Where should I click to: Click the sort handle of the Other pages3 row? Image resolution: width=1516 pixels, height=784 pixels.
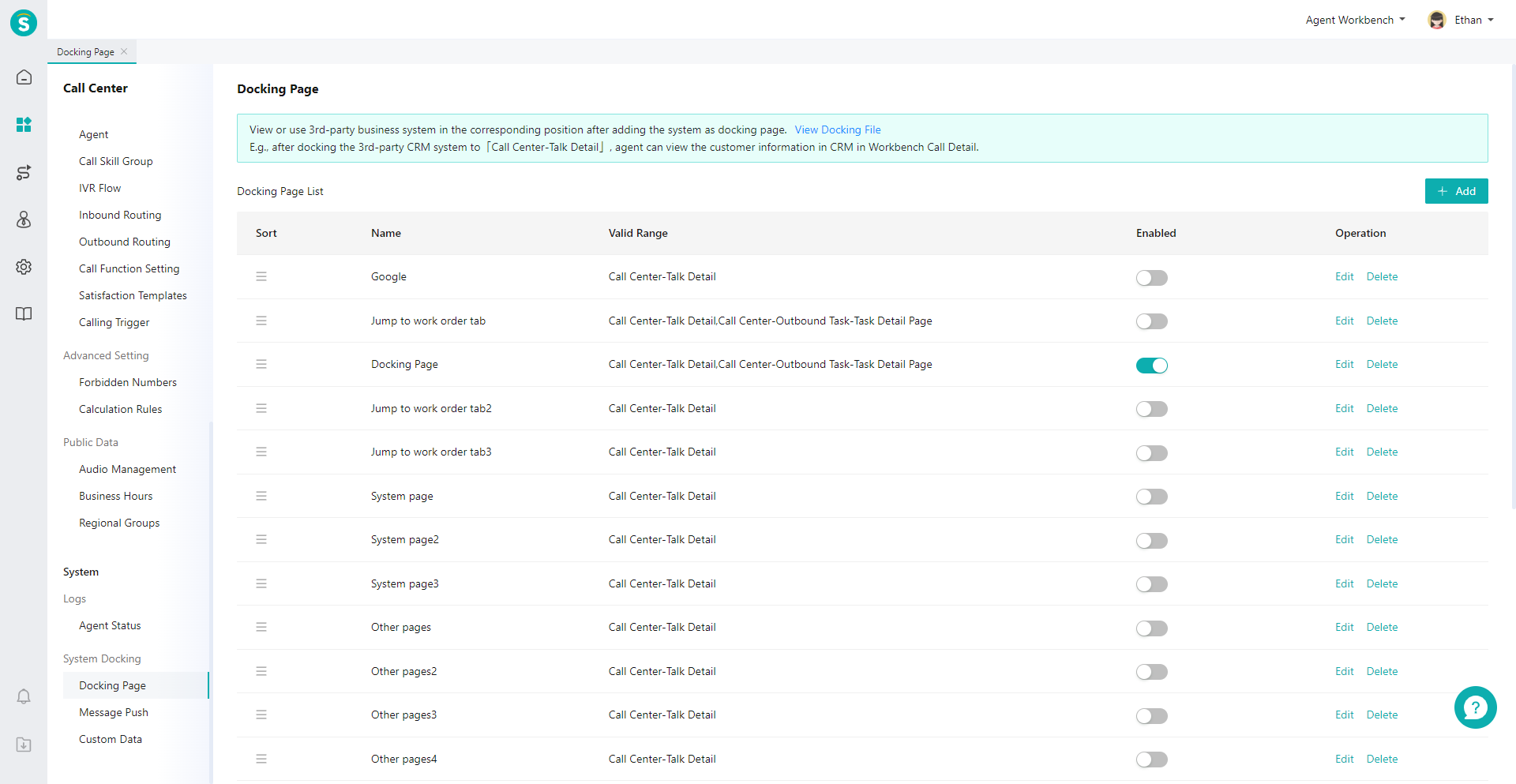tap(261, 715)
